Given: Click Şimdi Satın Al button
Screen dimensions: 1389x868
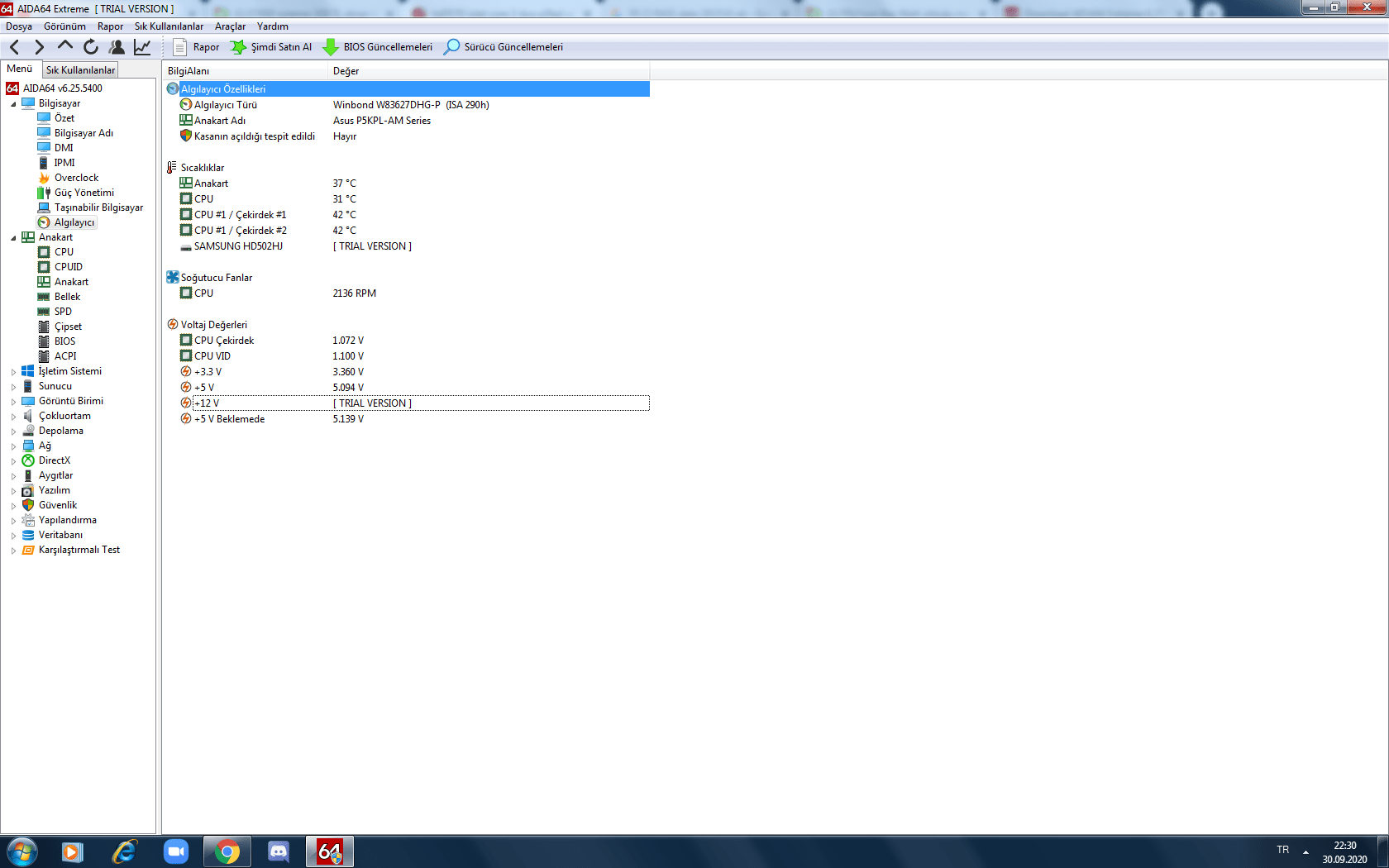Looking at the screenshot, I should coord(271,47).
